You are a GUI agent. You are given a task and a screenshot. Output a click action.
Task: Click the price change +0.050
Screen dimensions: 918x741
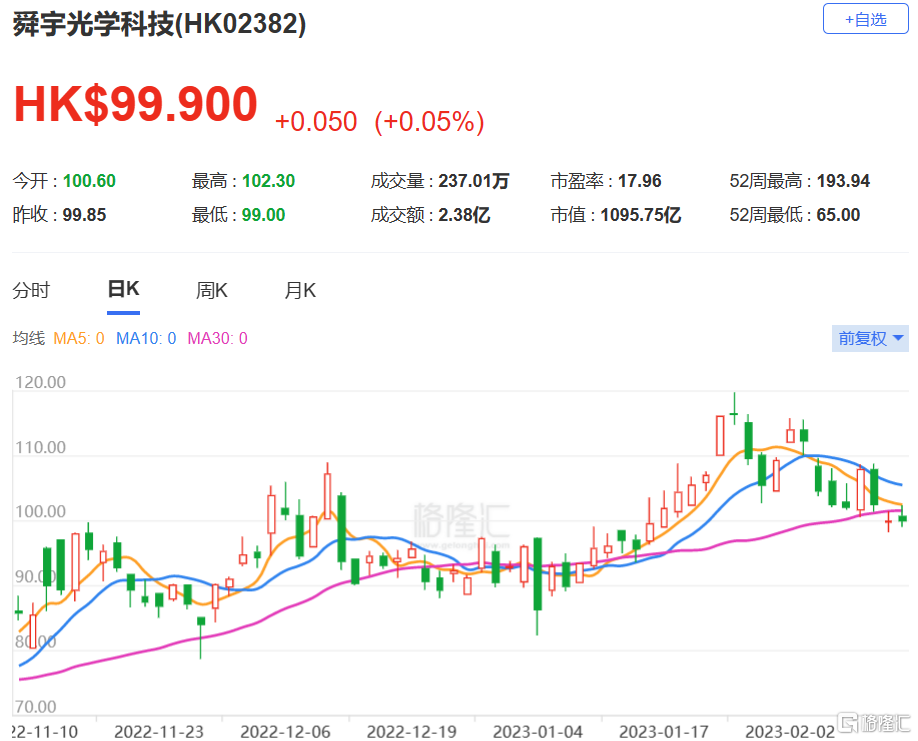point(316,121)
